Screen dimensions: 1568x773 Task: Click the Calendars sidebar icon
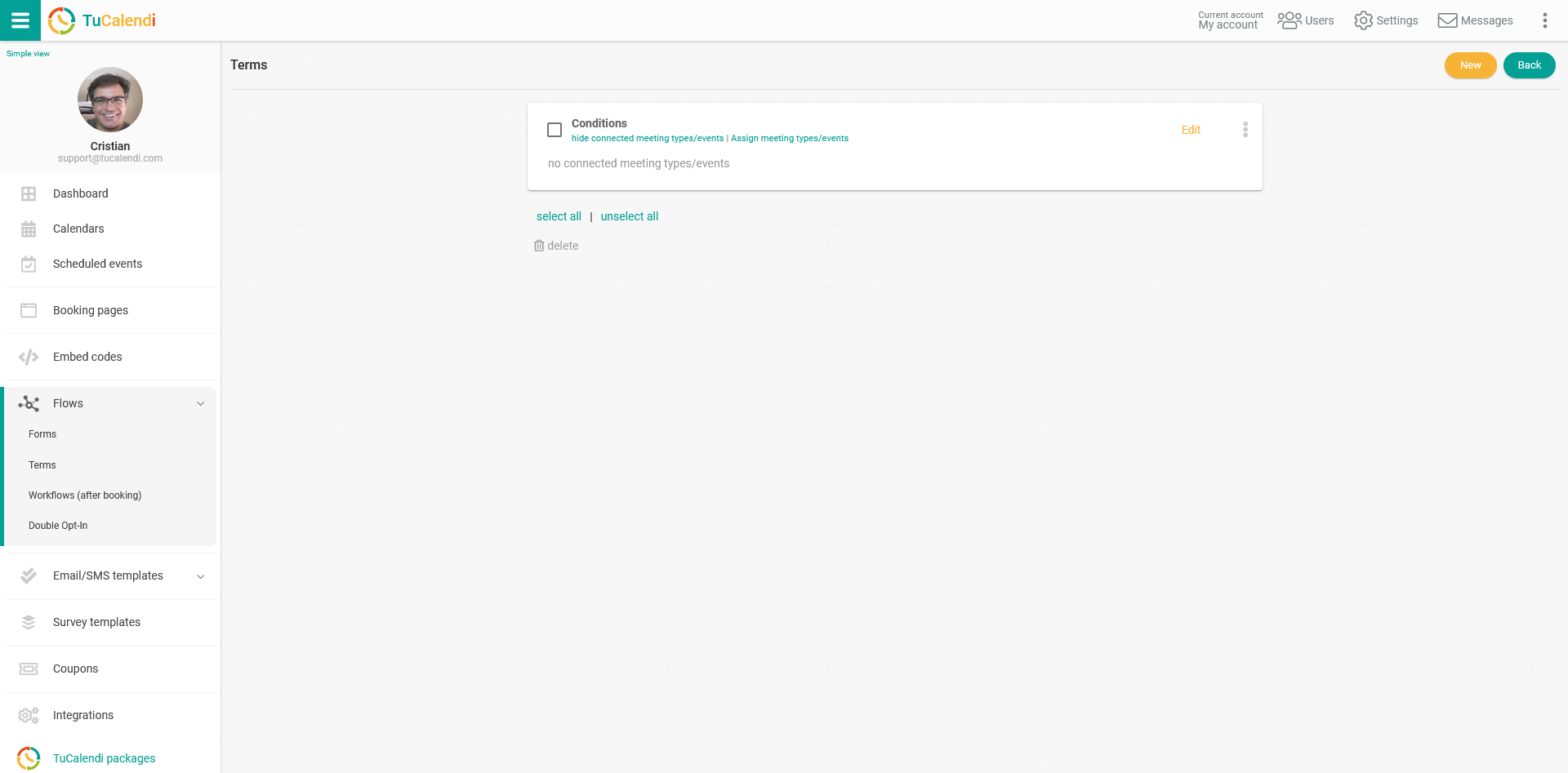[29, 229]
